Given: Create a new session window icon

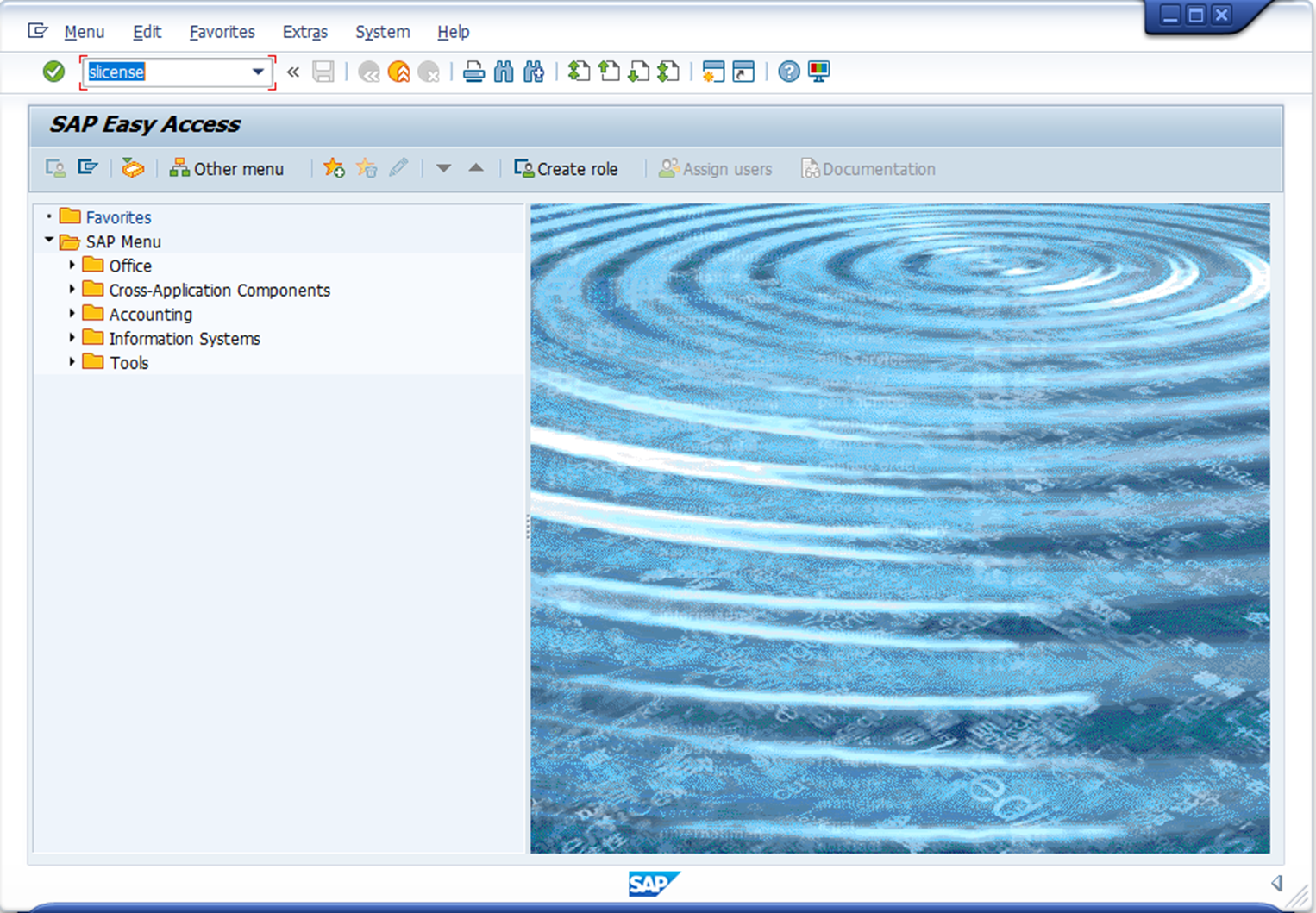Looking at the screenshot, I should [713, 72].
